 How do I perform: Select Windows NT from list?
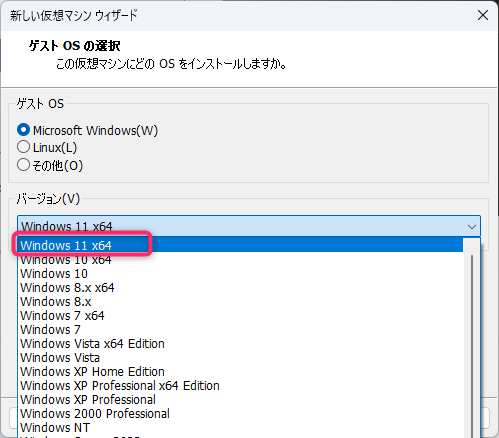(241, 428)
